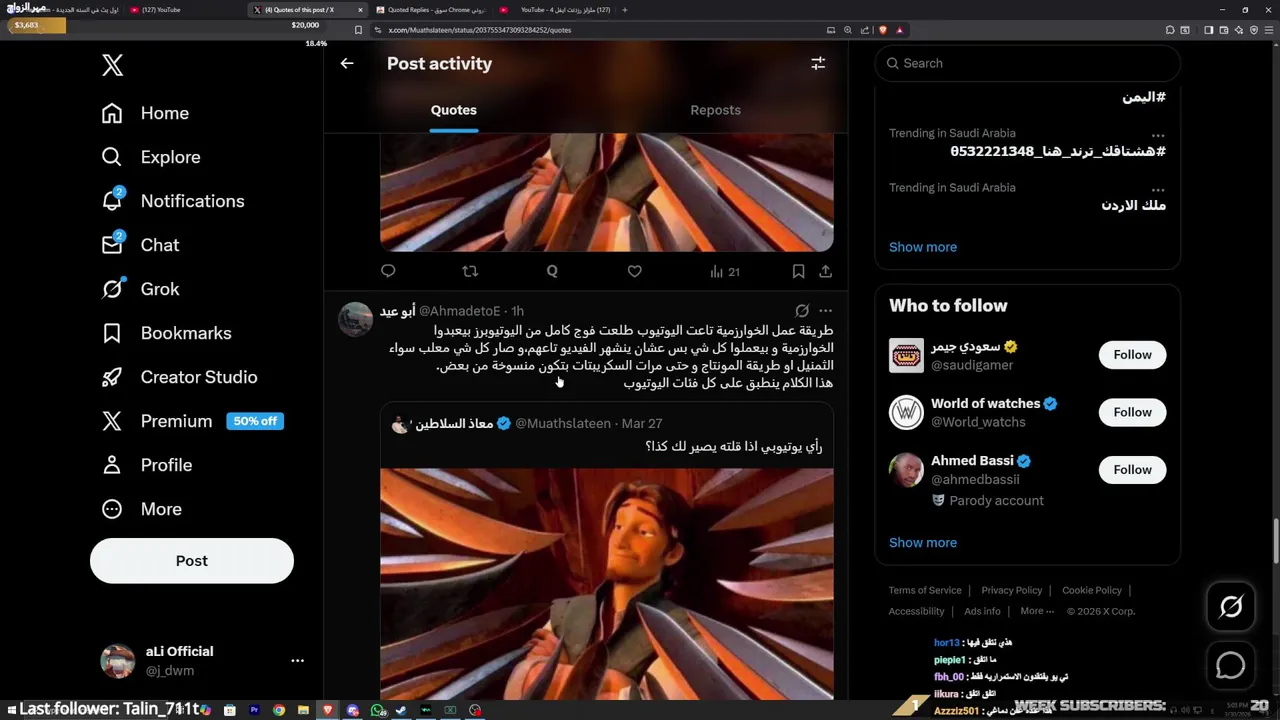Go to Home in X sidebar
Image resolution: width=1280 pixels, height=720 pixels.
click(x=145, y=113)
